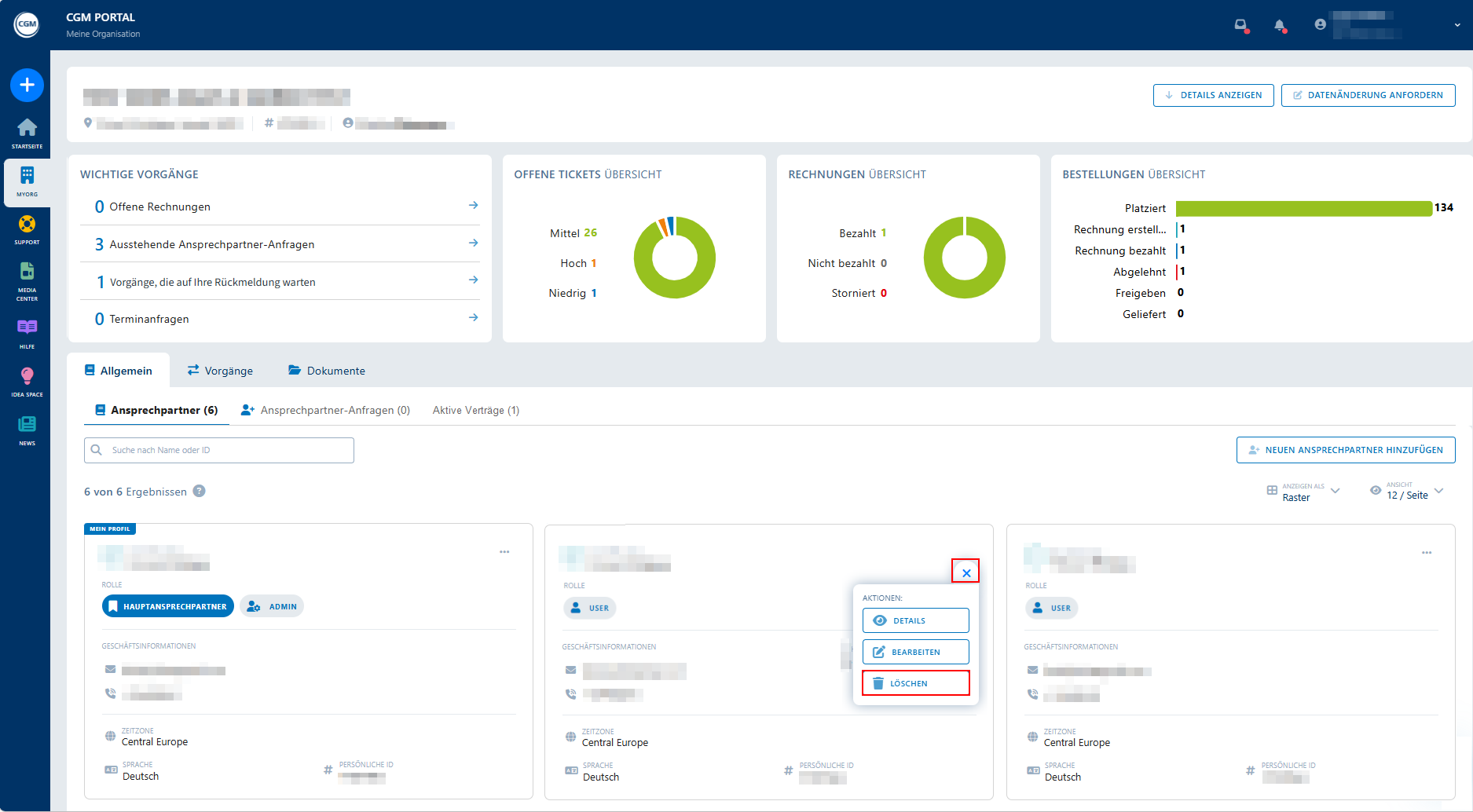This screenshot has width=1473, height=812.
Task: Click the Mein Profil label tag
Action: [x=110, y=529]
